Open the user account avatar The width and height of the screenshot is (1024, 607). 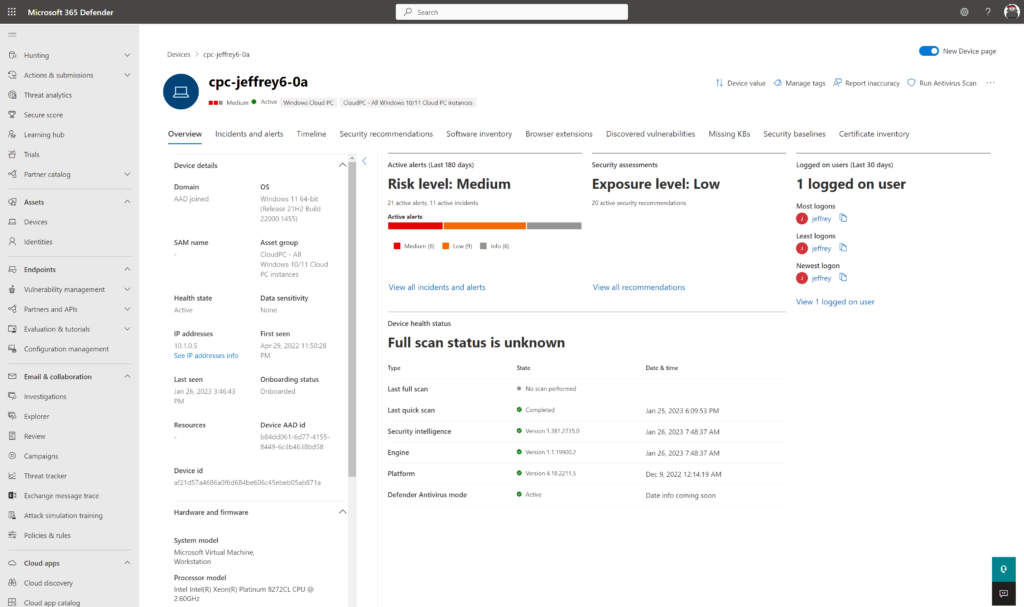pos(1012,12)
